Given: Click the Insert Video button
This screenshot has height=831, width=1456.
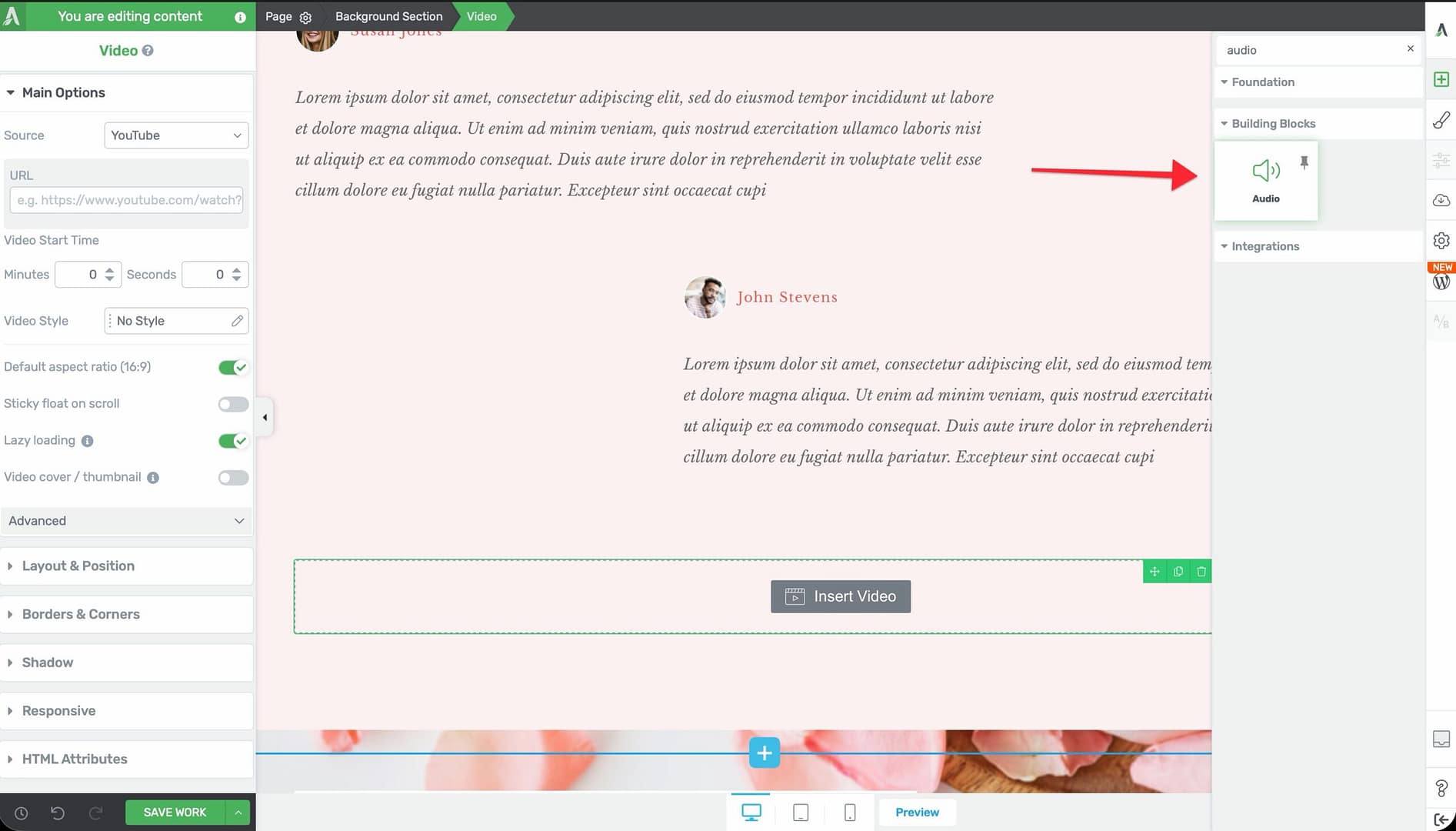Looking at the screenshot, I should tap(840, 596).
